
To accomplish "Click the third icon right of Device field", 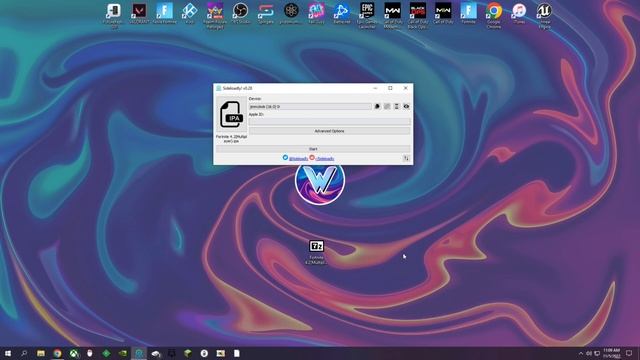I will click(x=396, y=107).
